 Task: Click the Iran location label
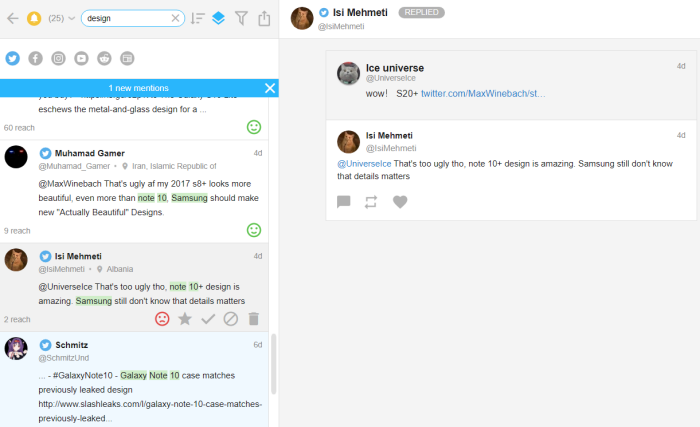tap(174, 166)
